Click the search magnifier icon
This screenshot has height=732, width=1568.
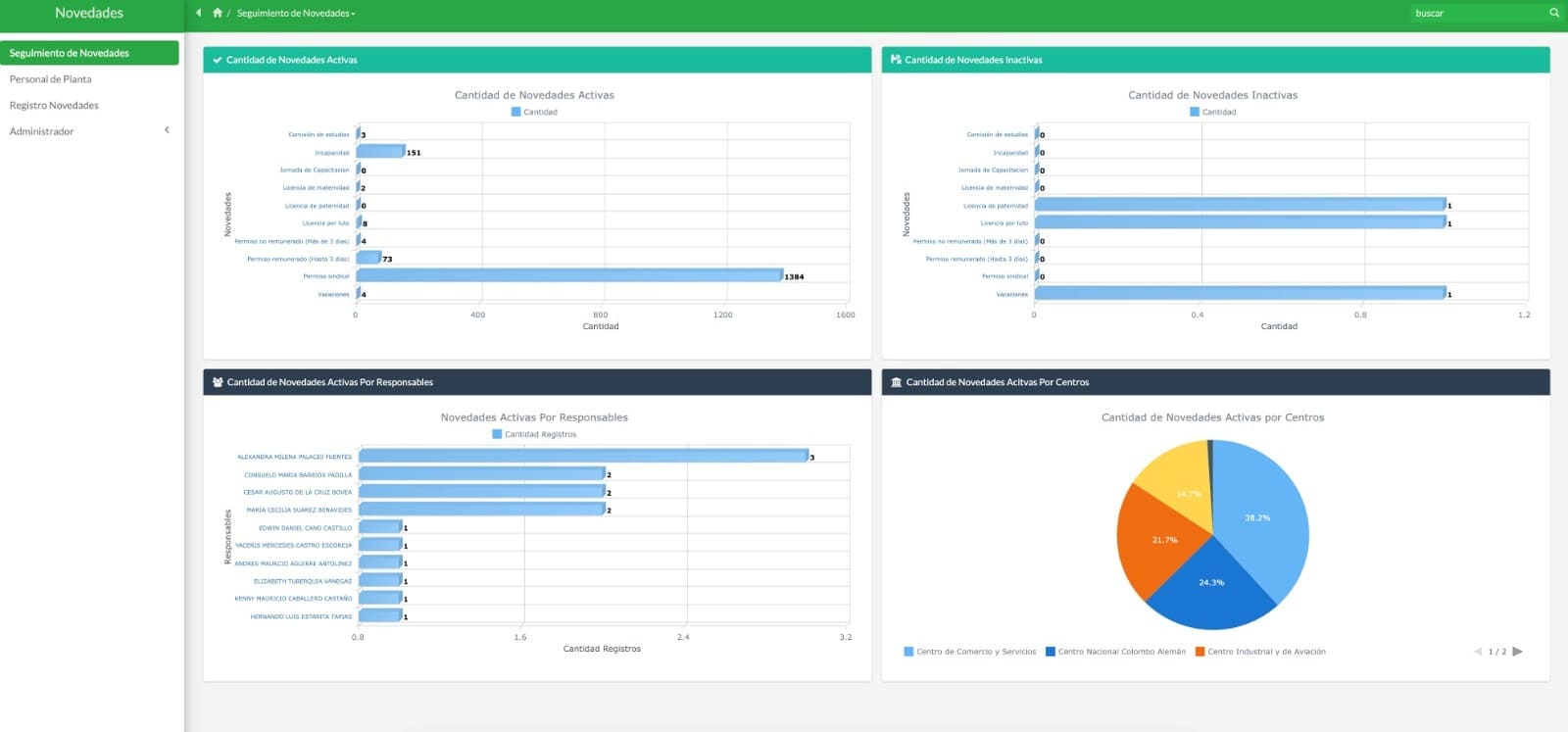(1553, 13)
